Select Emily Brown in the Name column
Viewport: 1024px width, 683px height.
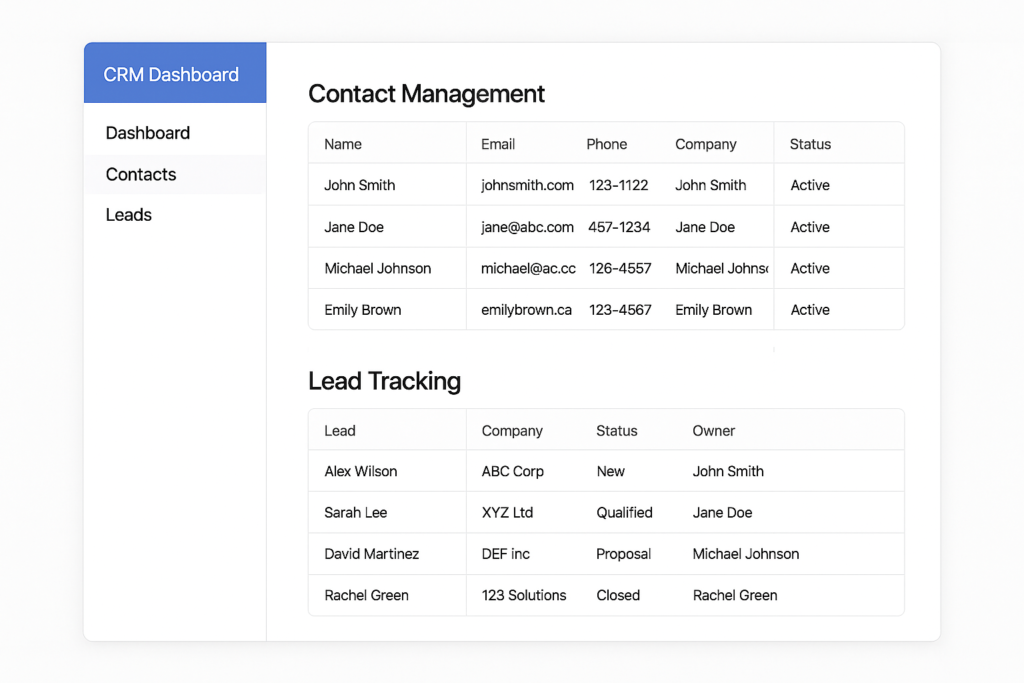point(362,310)
